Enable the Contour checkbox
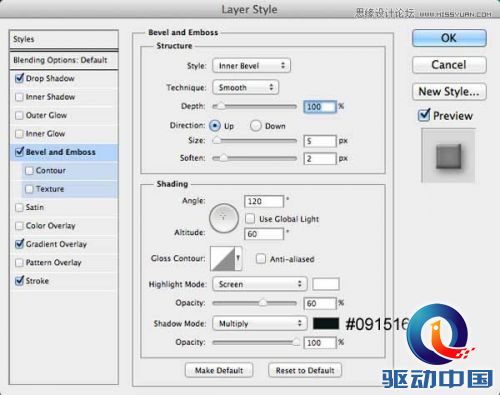The image size is (500, 395). pyautogui.click(x=29, y=171)
